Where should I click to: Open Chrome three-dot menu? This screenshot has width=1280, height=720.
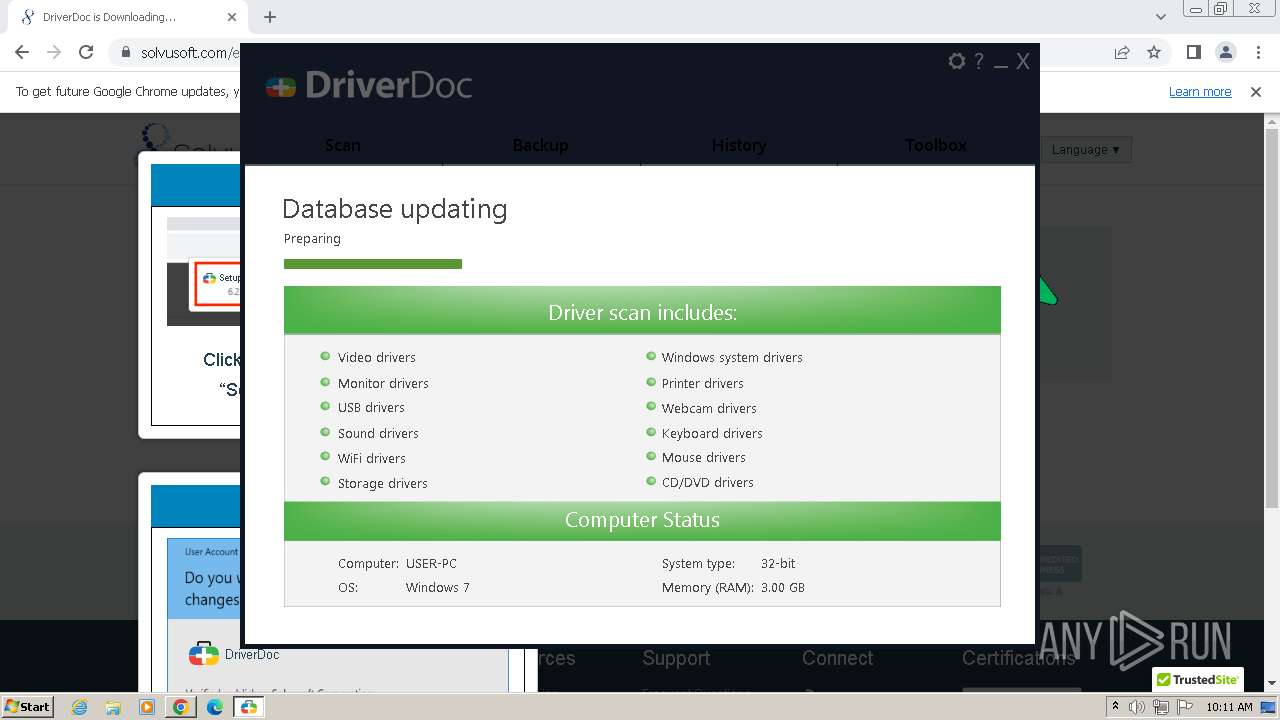[1257, 52]
